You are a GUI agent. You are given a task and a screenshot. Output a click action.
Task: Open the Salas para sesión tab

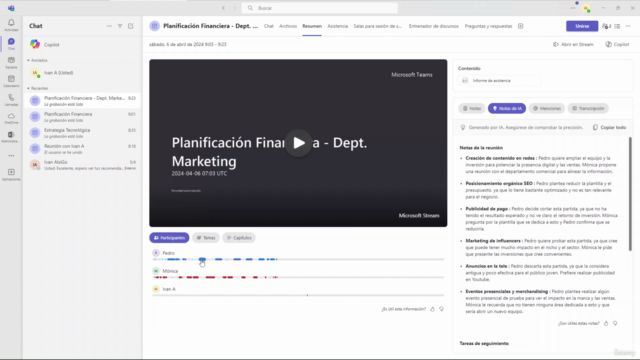378,26
